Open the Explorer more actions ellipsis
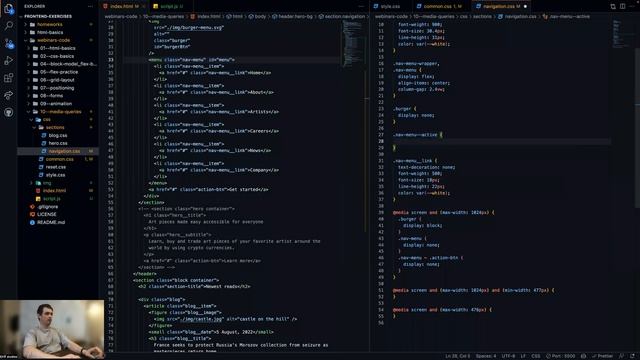Viewport: 640px width, 360px height. pos(90,6)
